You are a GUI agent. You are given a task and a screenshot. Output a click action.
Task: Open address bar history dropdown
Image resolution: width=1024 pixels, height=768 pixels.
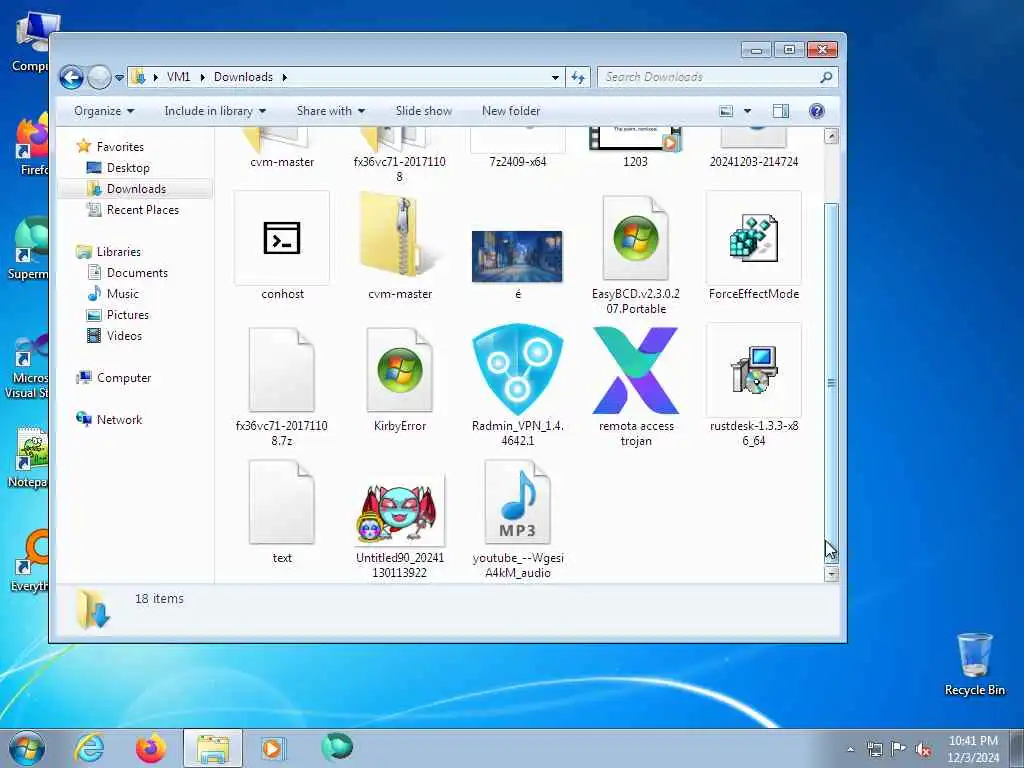555,77
